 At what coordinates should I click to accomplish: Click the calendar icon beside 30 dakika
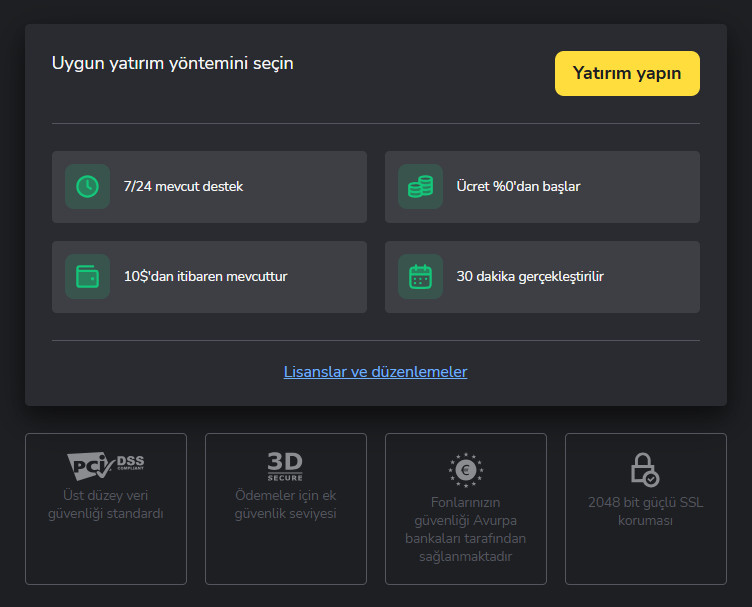[420, 276]
